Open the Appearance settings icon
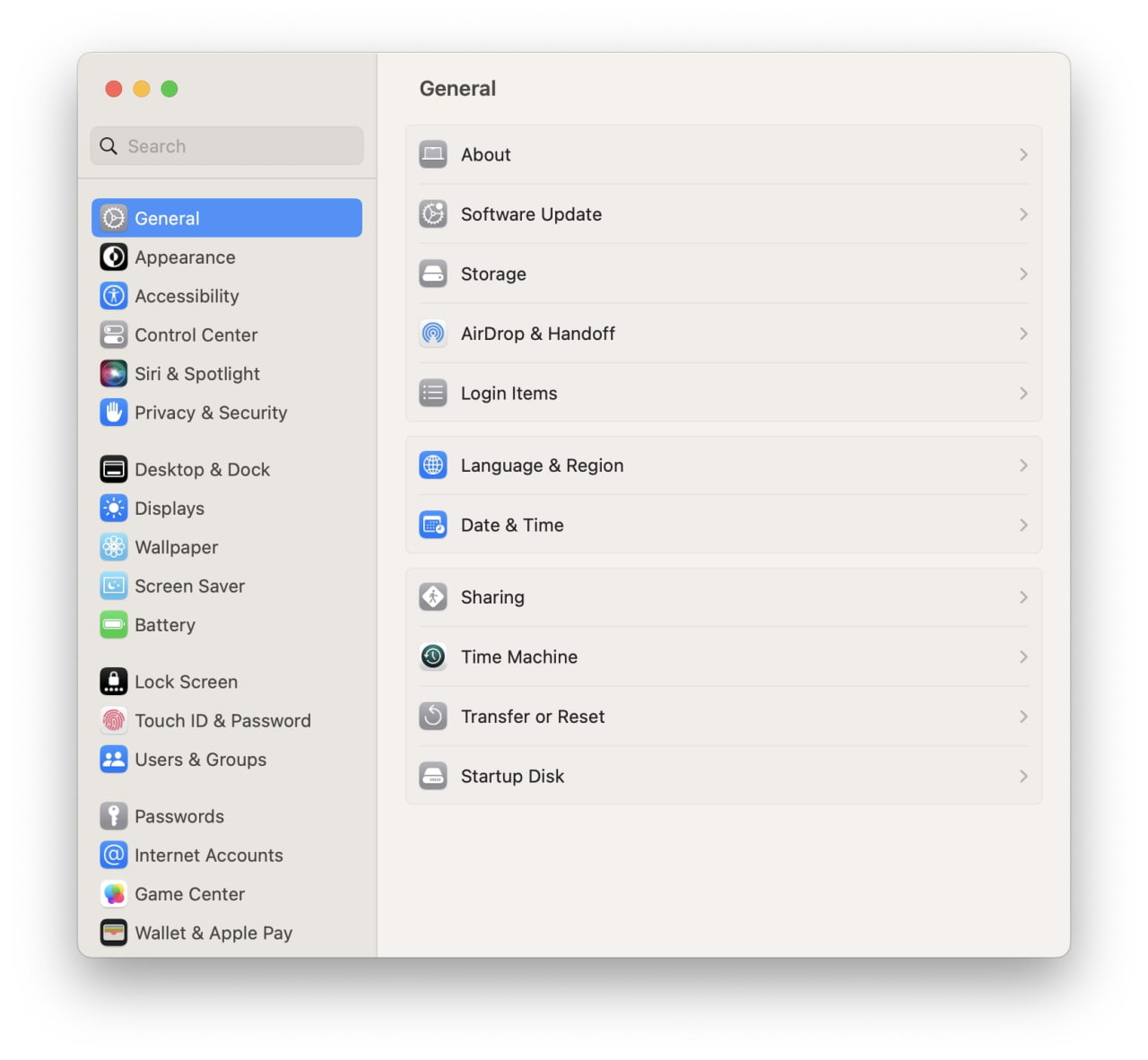 [x=114, y=257]
